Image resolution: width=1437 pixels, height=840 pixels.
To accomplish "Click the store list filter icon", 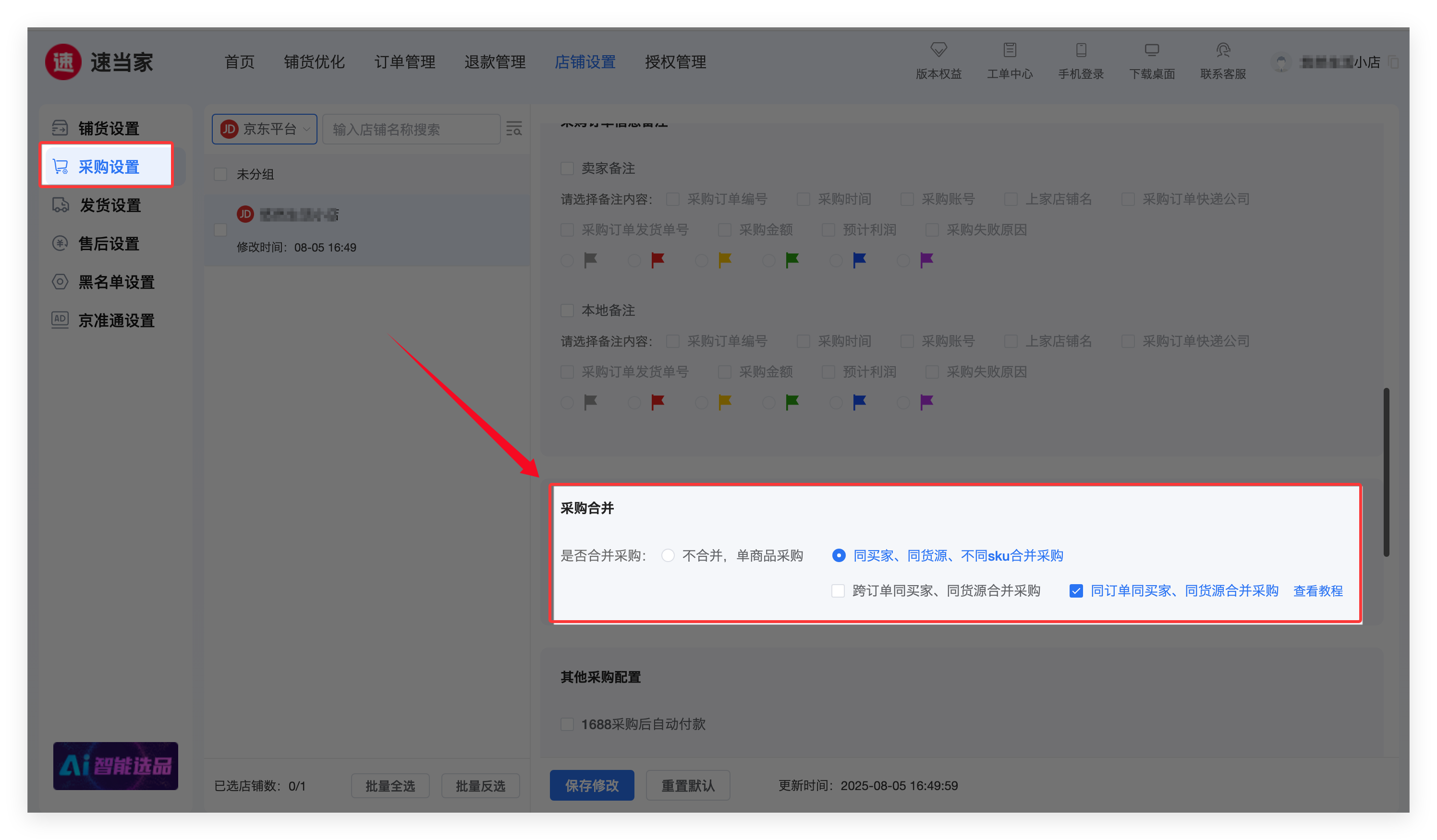I will tap(514, 129).
